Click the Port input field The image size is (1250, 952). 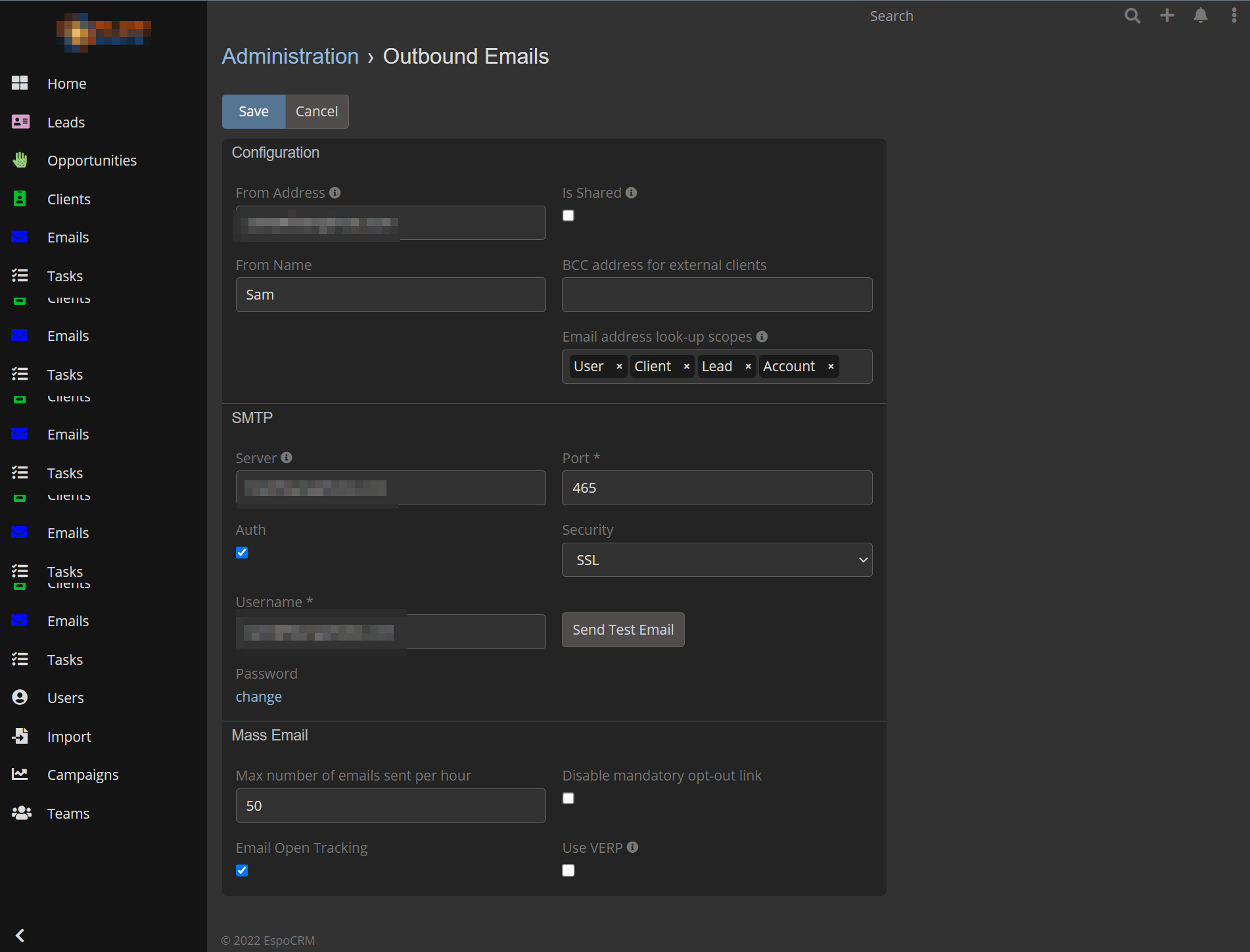[x=716, y=487]
